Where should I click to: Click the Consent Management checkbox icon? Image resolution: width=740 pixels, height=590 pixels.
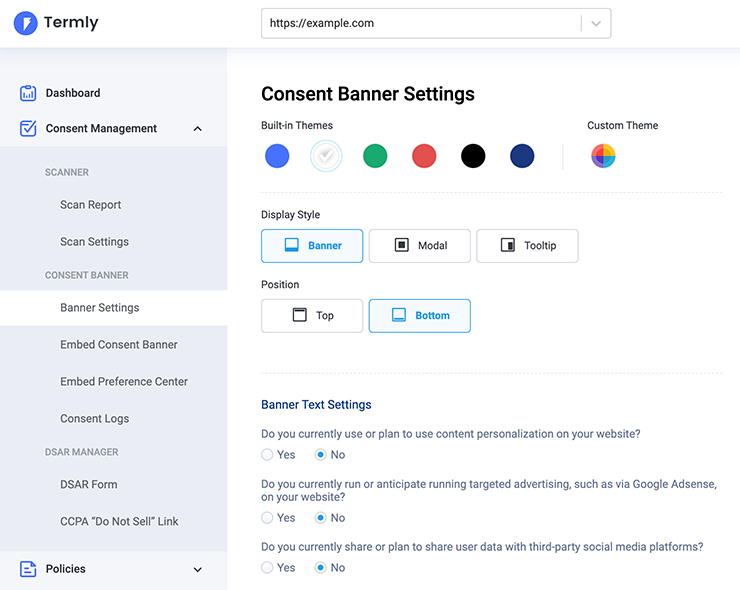click(28, 128)
